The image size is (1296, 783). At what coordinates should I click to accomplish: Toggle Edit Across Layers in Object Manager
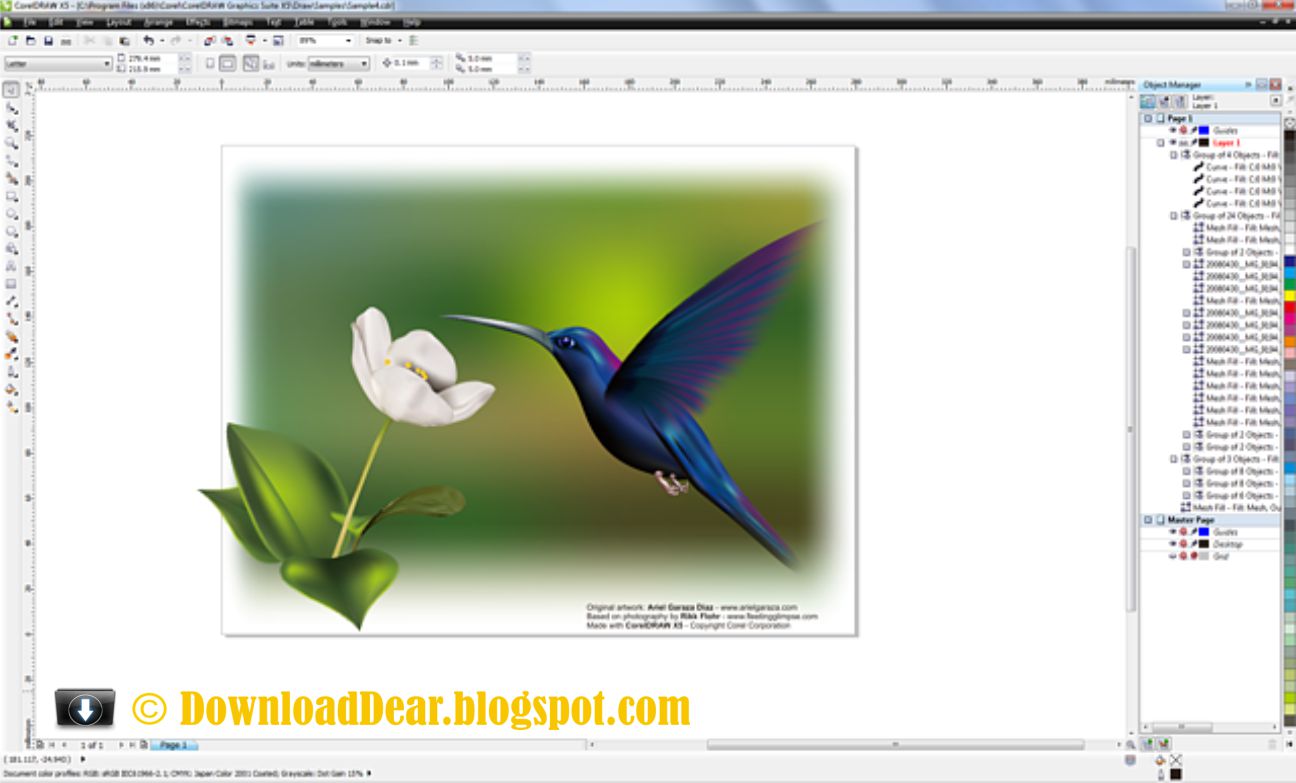pos(1164,101)
